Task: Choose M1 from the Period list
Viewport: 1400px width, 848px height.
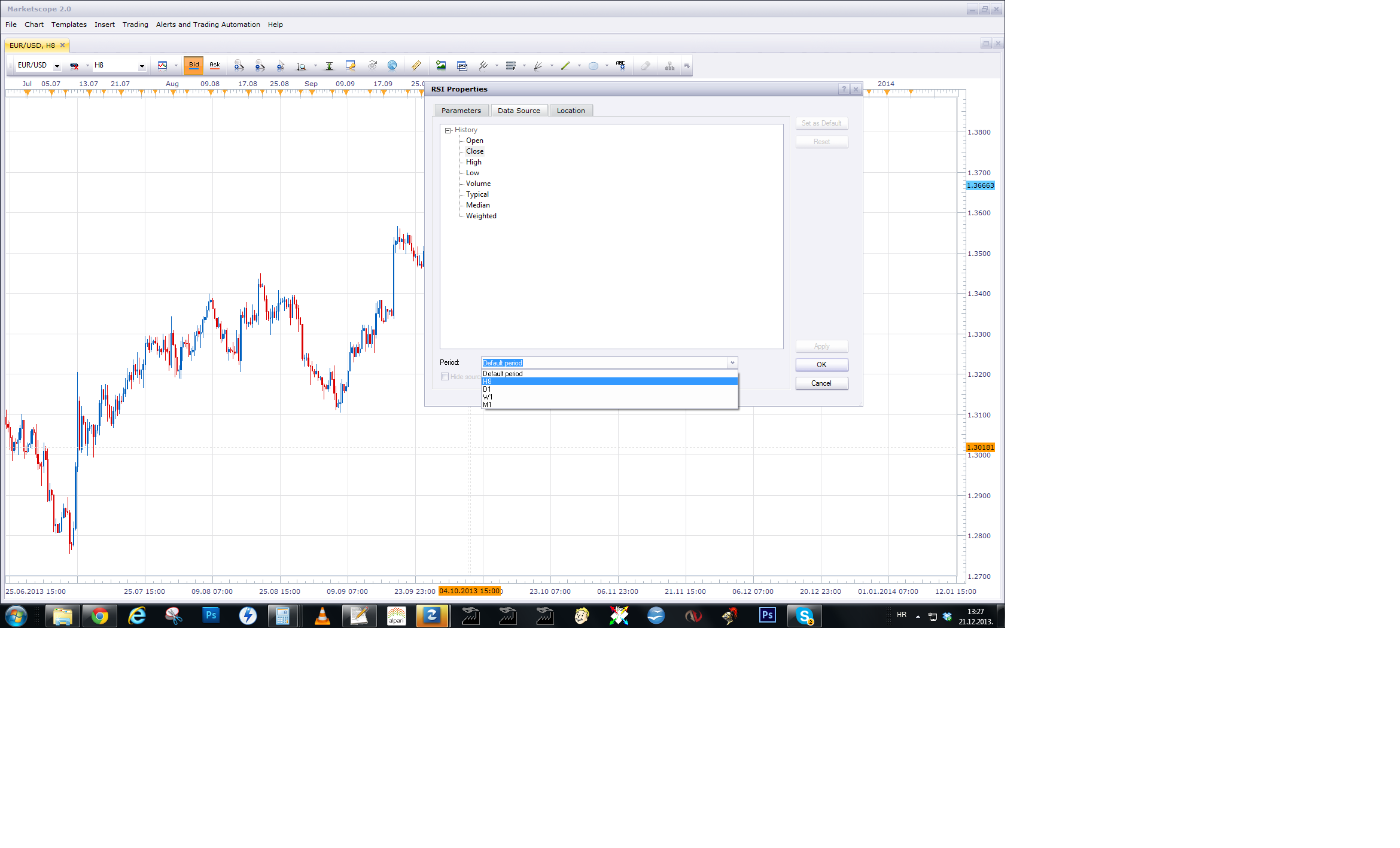Action: [x=610, y=405]
